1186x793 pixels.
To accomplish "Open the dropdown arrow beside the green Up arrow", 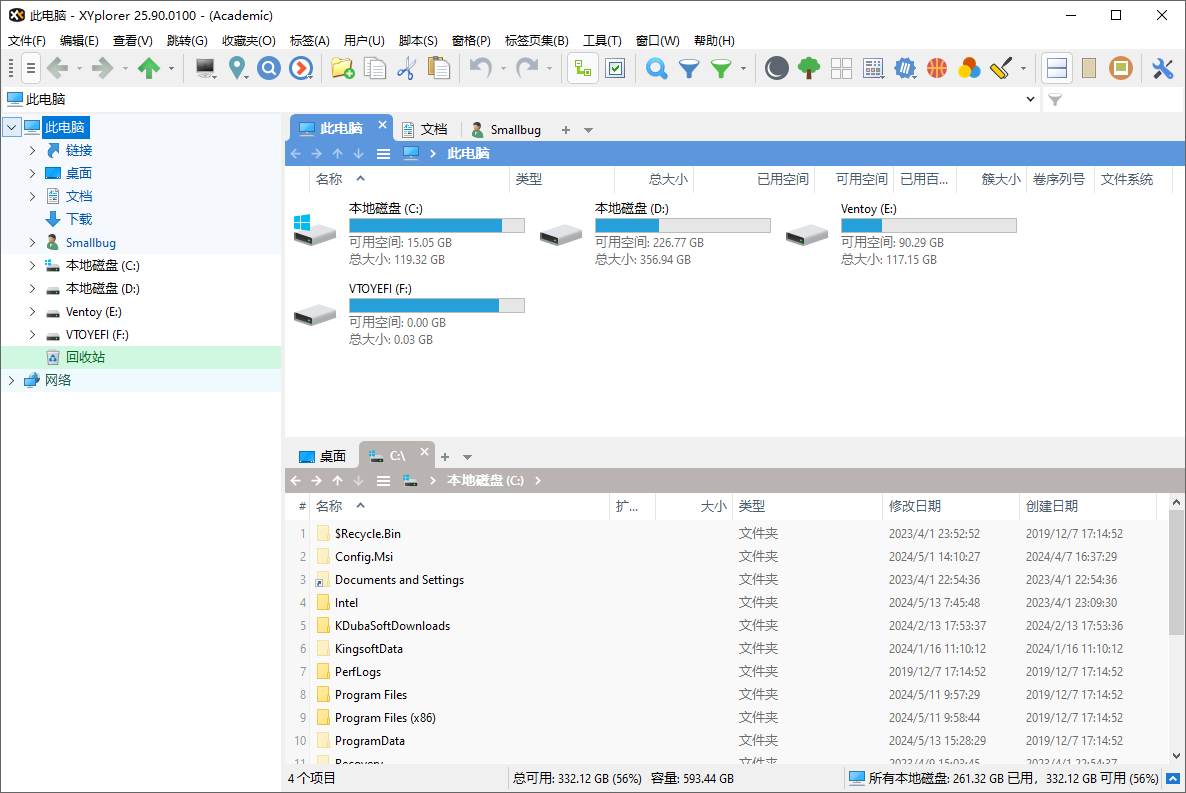I will [171, 69].
